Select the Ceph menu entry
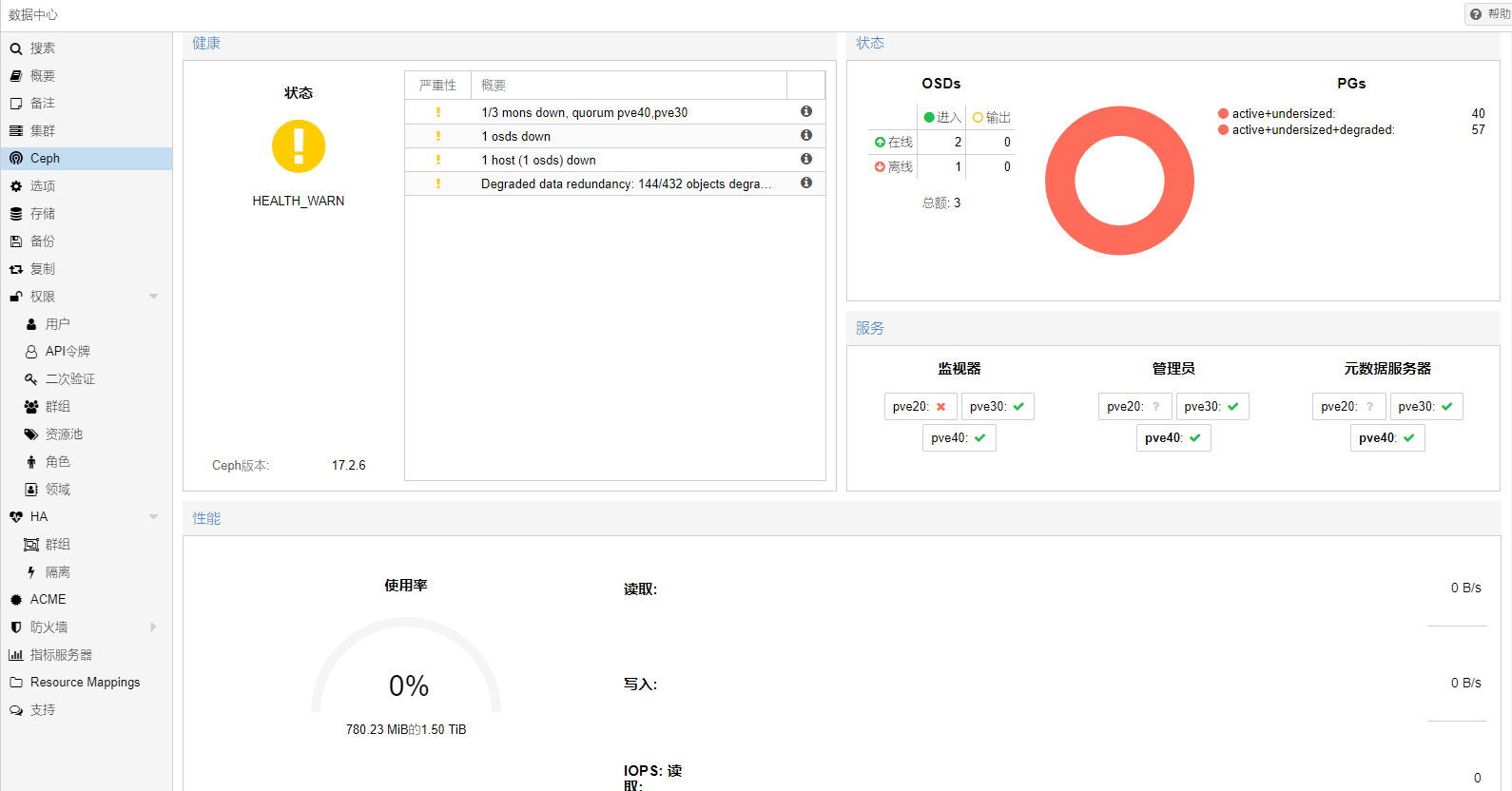 [x=86, y=158]
